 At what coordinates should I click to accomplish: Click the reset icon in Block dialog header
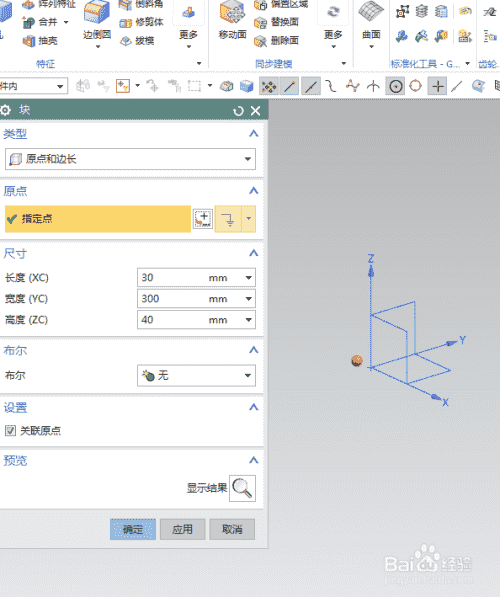click(238, 111)
